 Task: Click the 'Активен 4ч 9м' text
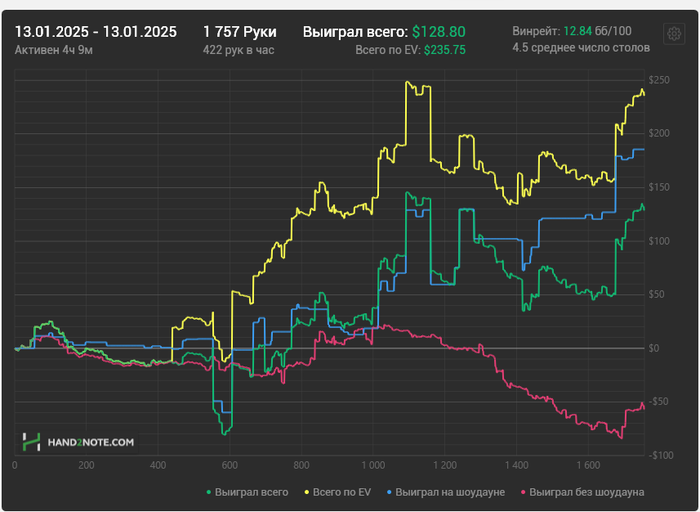point(54,50)
